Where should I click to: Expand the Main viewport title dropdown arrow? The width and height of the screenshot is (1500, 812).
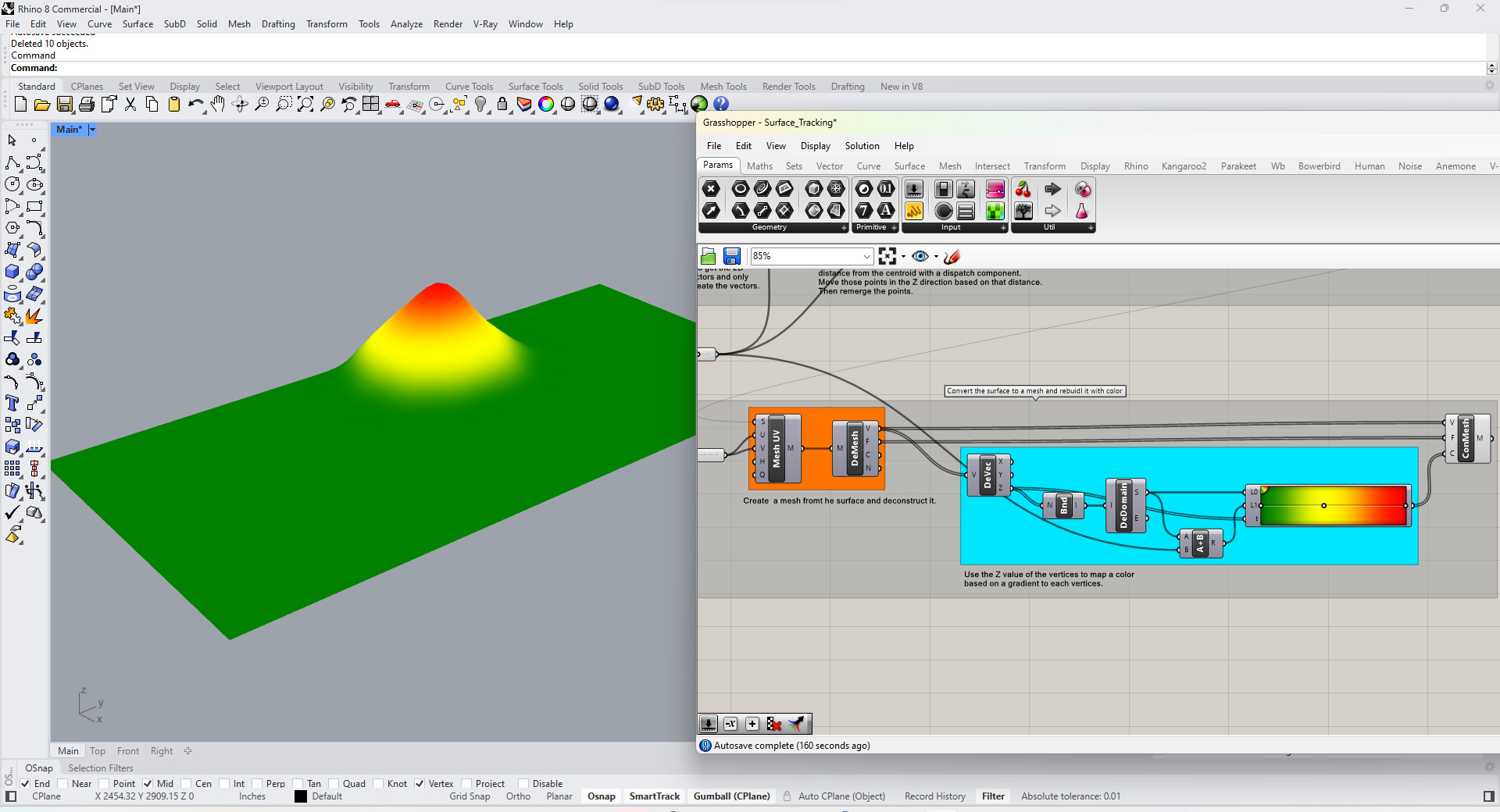[92, 130]
